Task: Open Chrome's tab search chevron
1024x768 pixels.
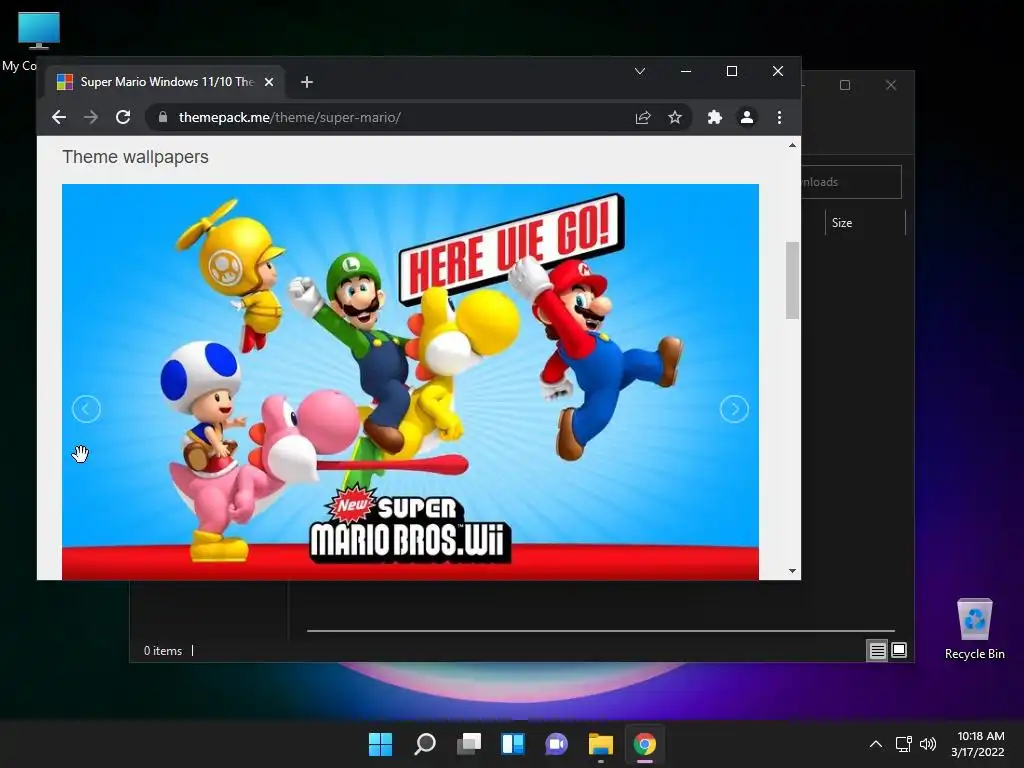Action: tap(640, 71)
